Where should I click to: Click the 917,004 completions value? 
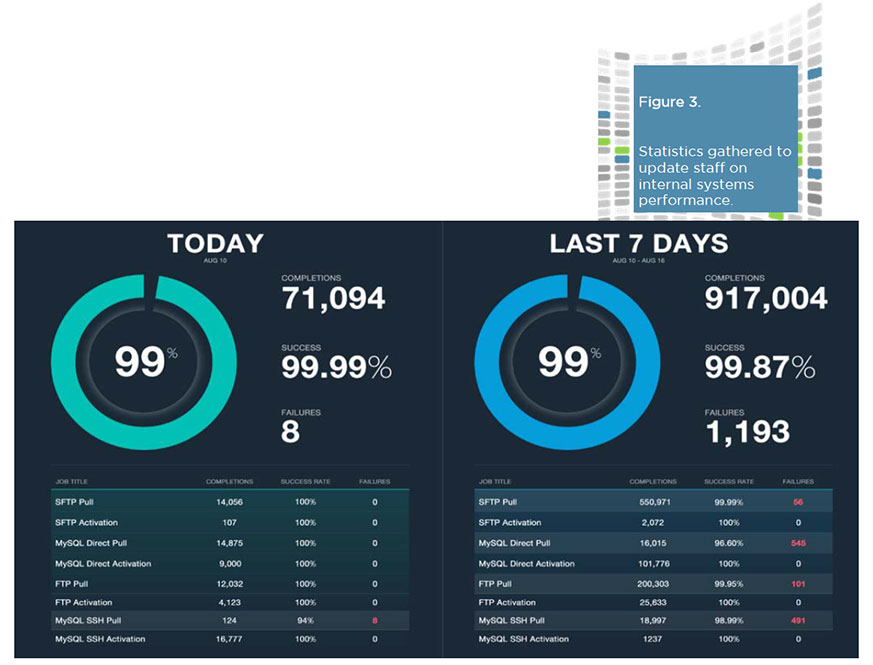[766, 298]
